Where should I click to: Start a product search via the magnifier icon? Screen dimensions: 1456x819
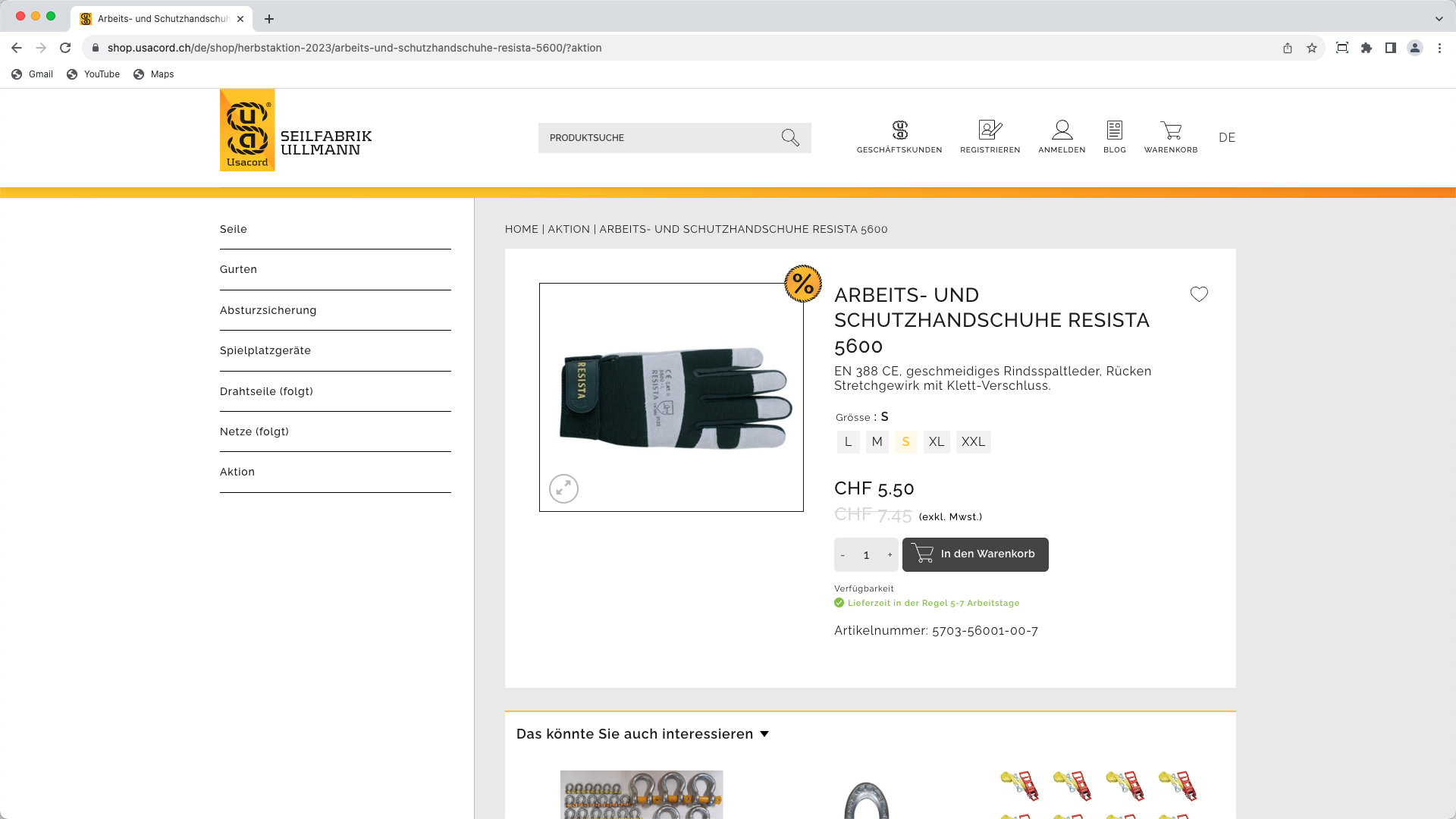790,137
